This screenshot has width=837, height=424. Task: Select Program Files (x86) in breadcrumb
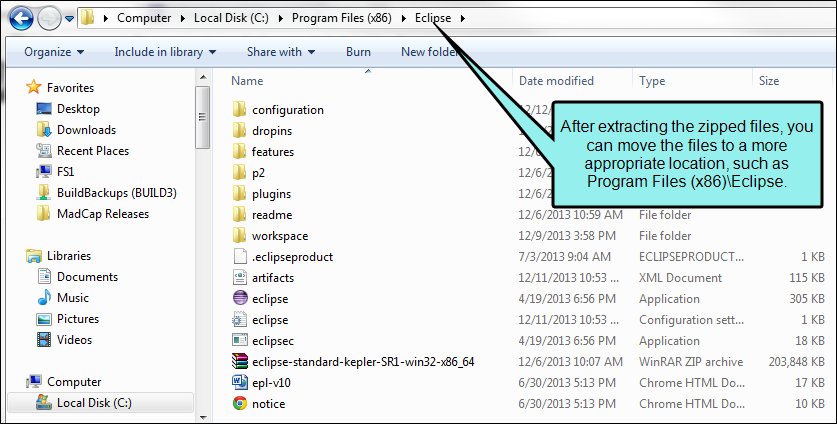[342, 18]
